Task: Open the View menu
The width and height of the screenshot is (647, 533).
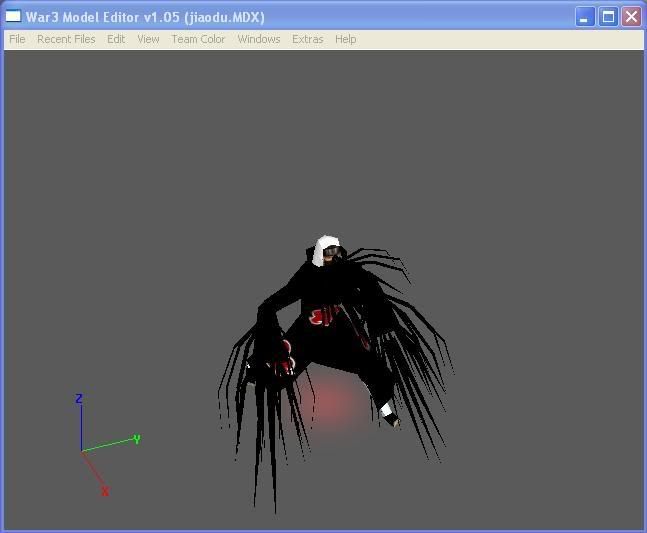Action: pyautogui.click(x=148, y=39)
